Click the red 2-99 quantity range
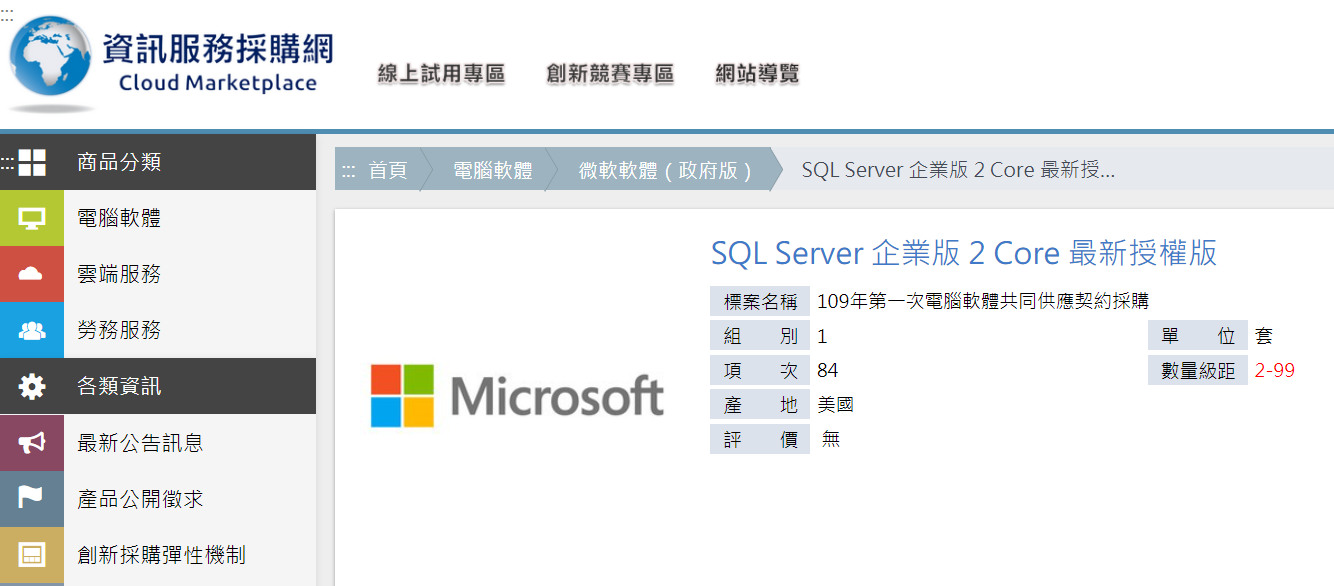This screenshot has height=586, width=1334. tap(1274, 371)
